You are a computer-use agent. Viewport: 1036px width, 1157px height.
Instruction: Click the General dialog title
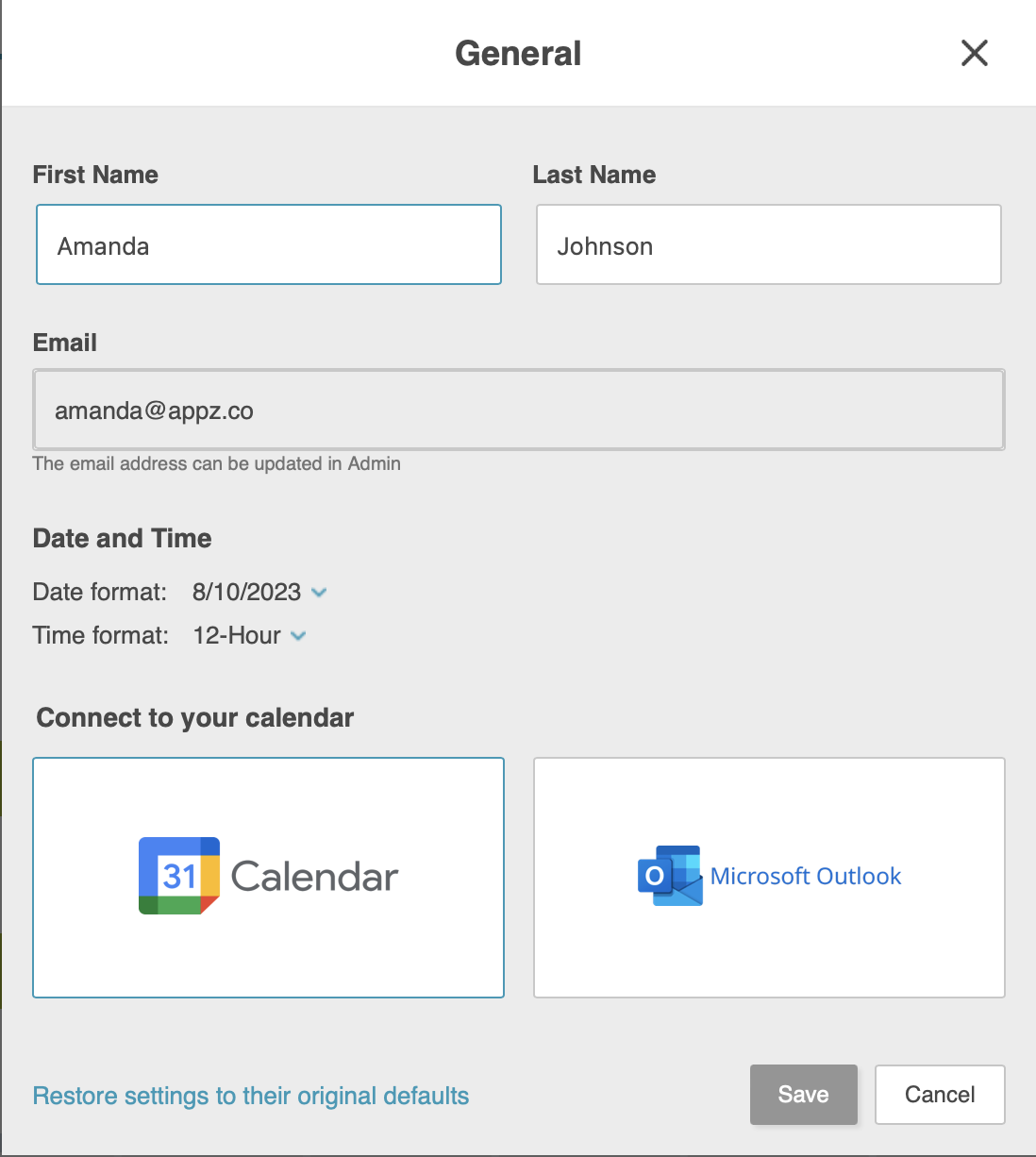[x=518, y=54]
